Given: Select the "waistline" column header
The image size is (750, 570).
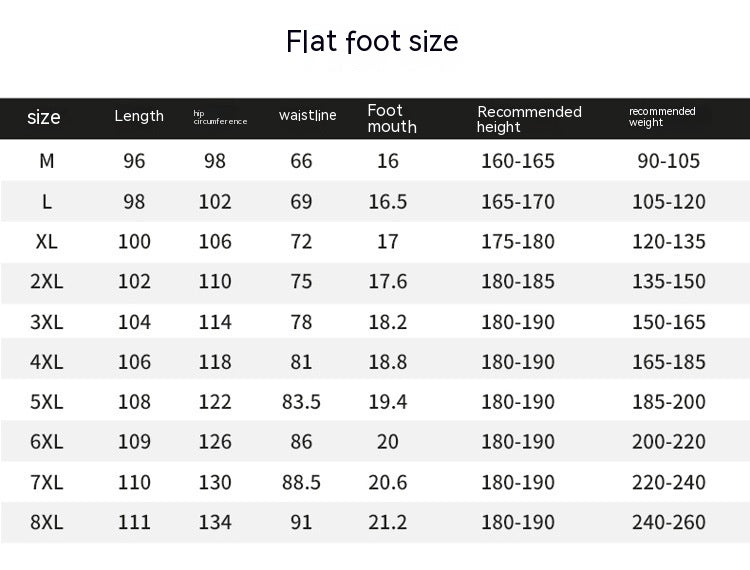Looking at the screenshot, I should [307, 116].
